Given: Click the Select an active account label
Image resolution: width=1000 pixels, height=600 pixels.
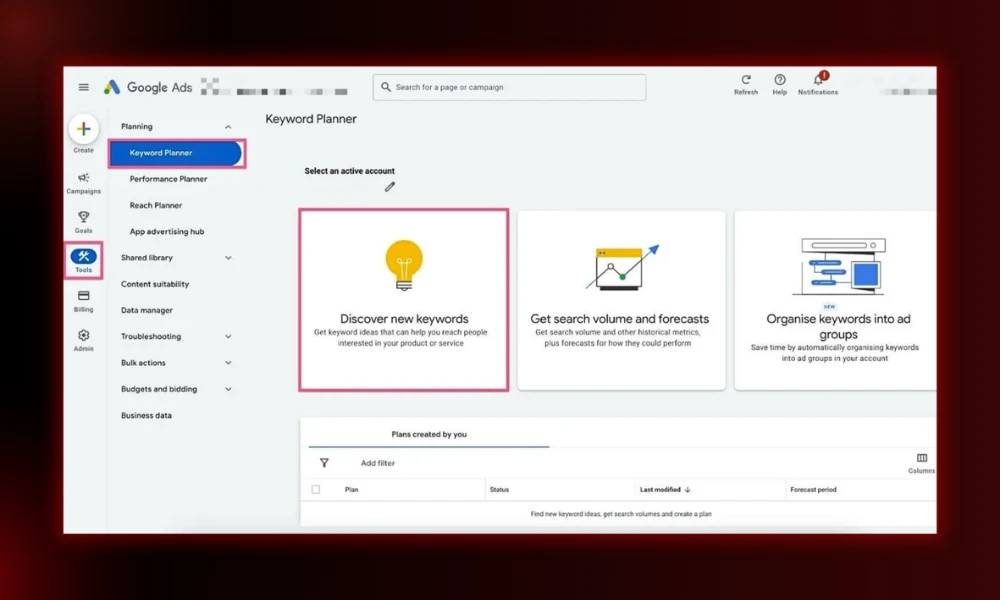Looking at the screenshot, I should (349, 171).
